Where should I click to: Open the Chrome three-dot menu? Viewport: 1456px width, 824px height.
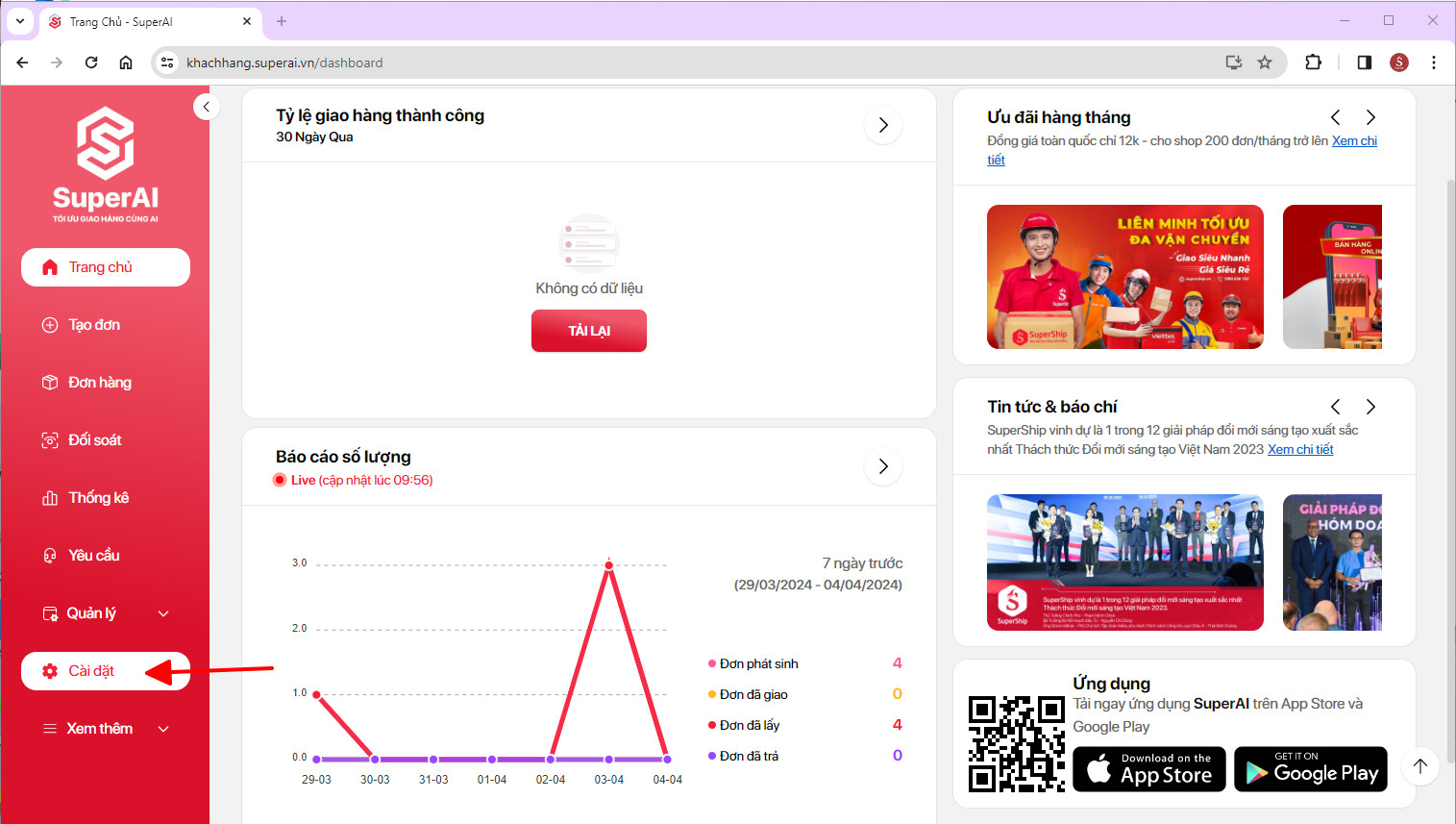click(1434, 62)
